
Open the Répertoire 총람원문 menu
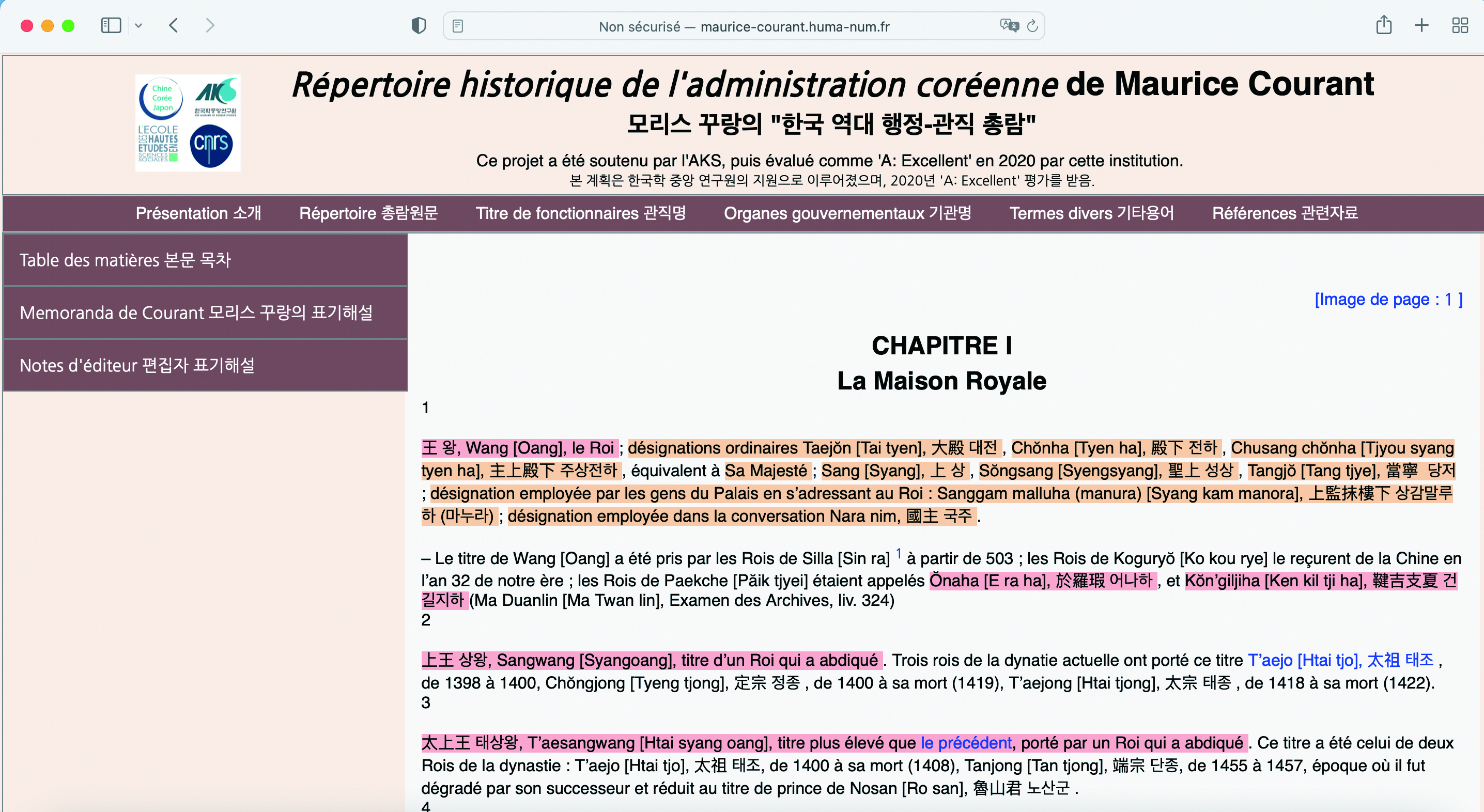point(369,213)
